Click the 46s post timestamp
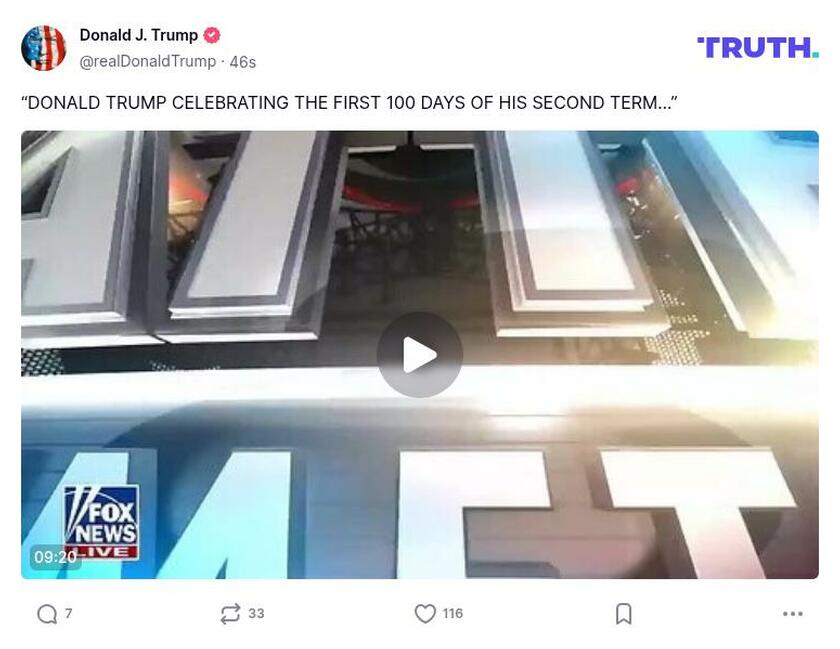The height and width of the screenshot is (649, 840). 243,62
